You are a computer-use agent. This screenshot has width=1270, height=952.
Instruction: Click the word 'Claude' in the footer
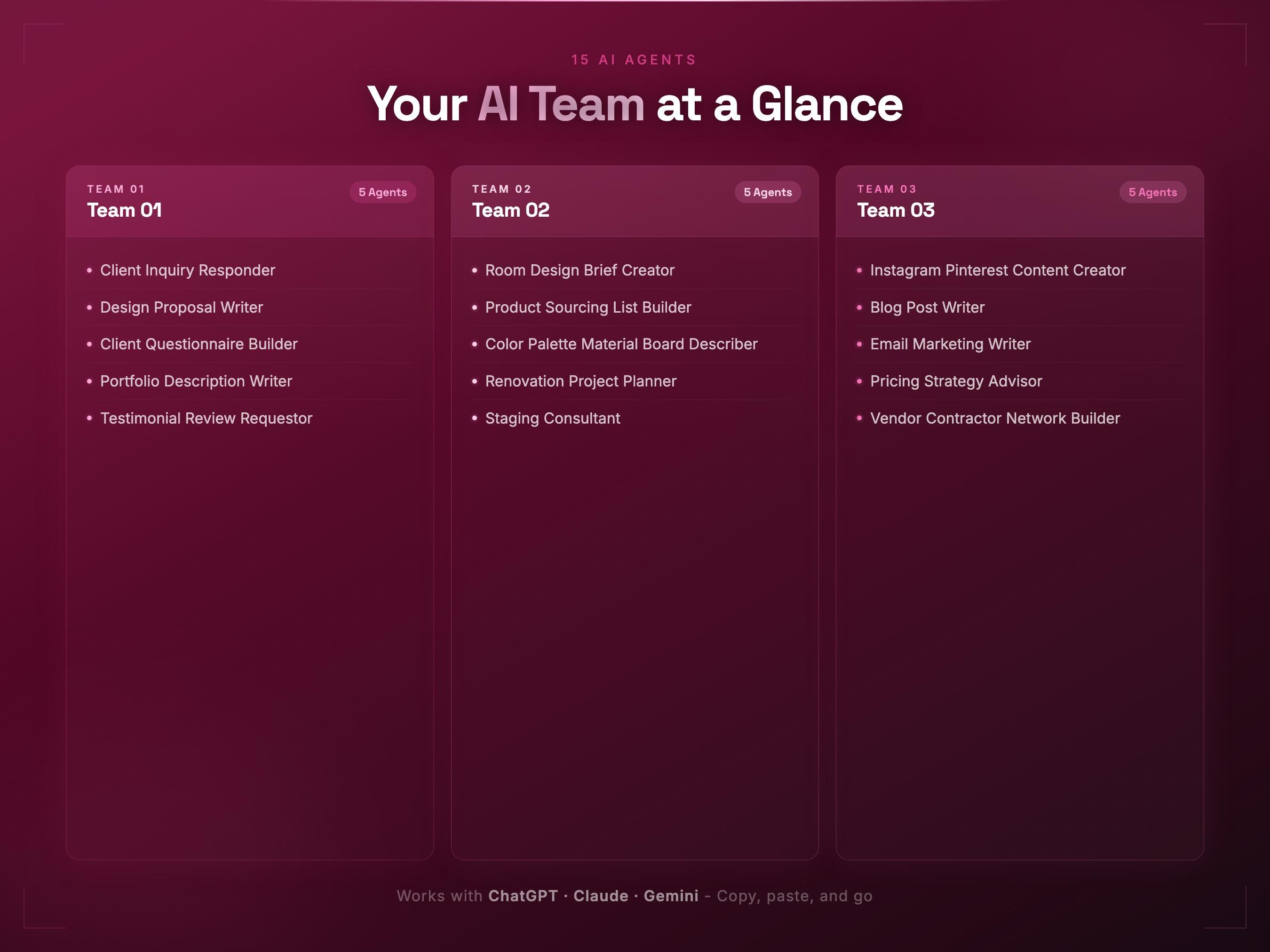[x=601, y=896]
